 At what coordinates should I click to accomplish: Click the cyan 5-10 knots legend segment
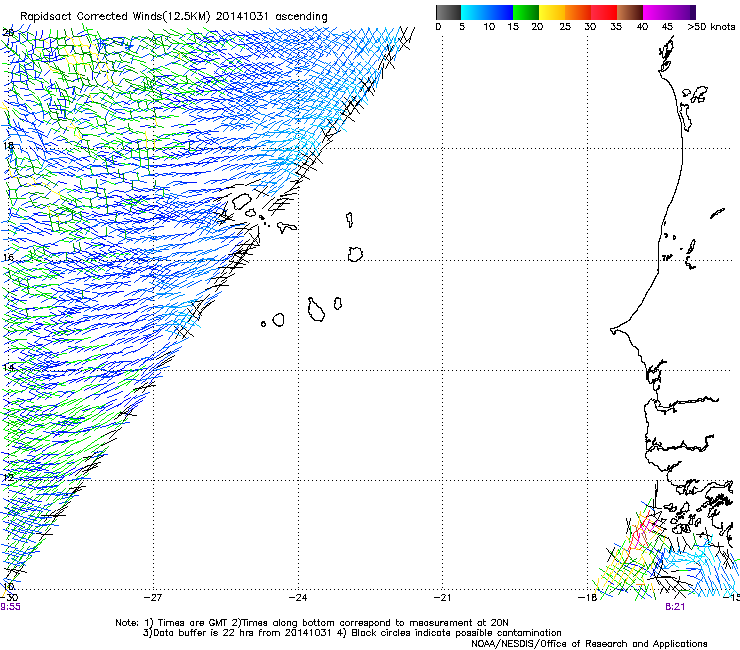tap(474, 12)
